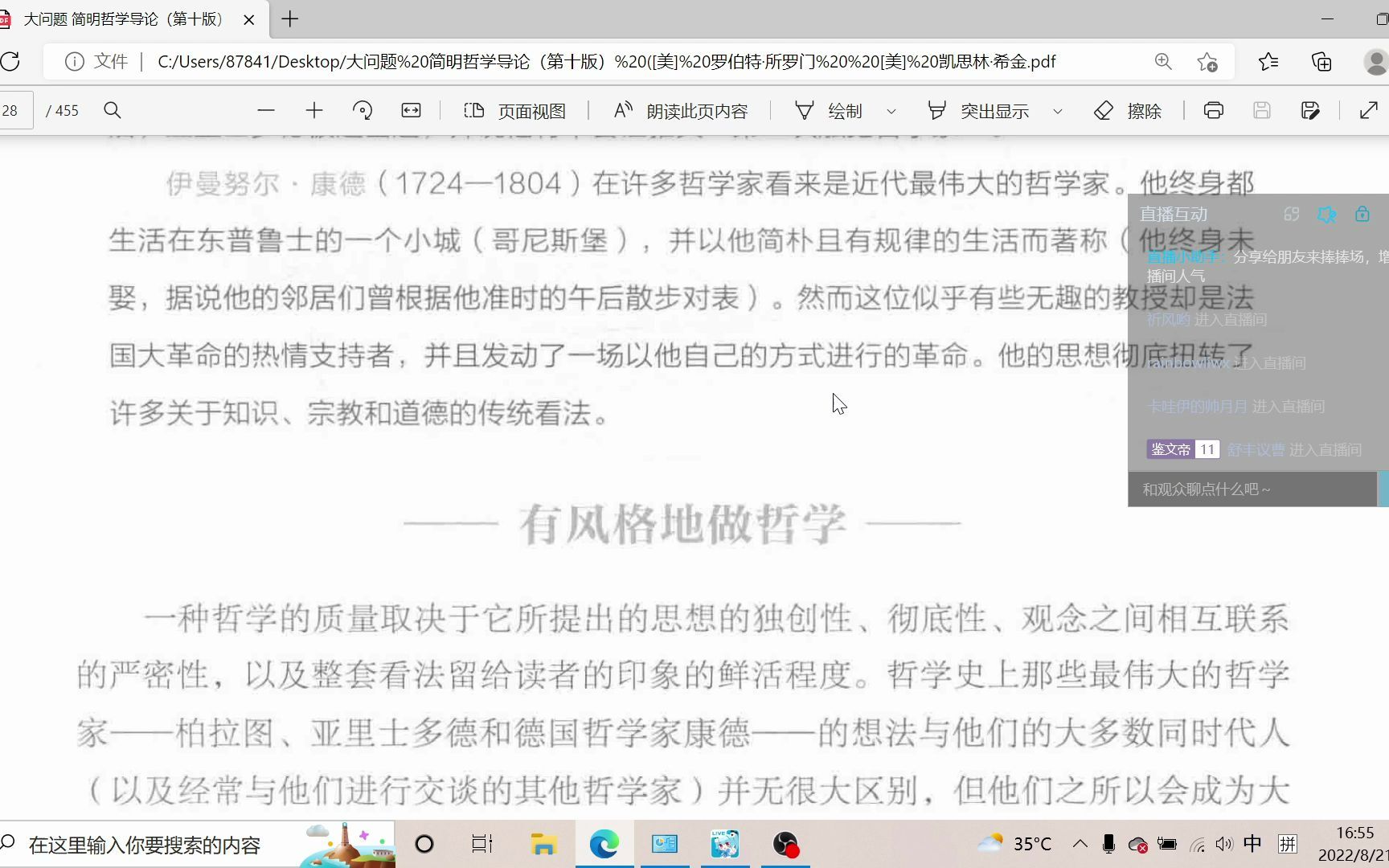This screenshot has height=868, width=1389.
Task: Open the Wi-Fi network tray icon
Action: click(1197, 844)
